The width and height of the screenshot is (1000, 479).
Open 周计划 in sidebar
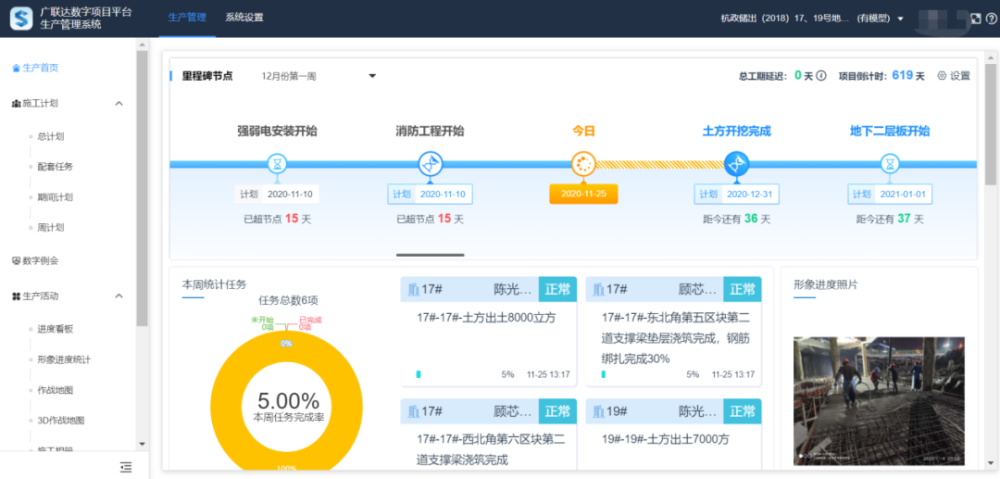51,227
